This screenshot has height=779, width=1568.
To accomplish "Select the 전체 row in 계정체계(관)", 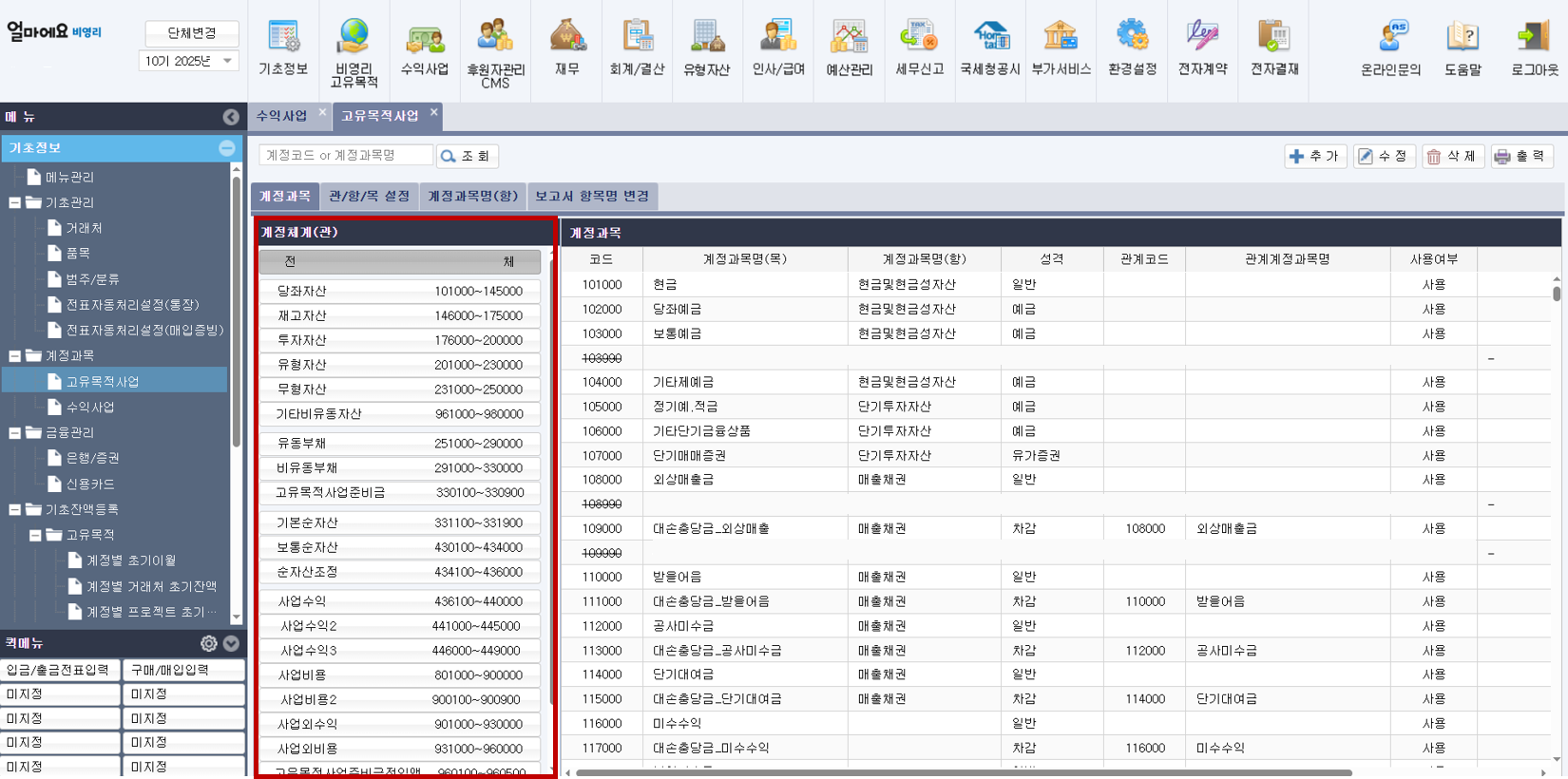I will (400, 261).
